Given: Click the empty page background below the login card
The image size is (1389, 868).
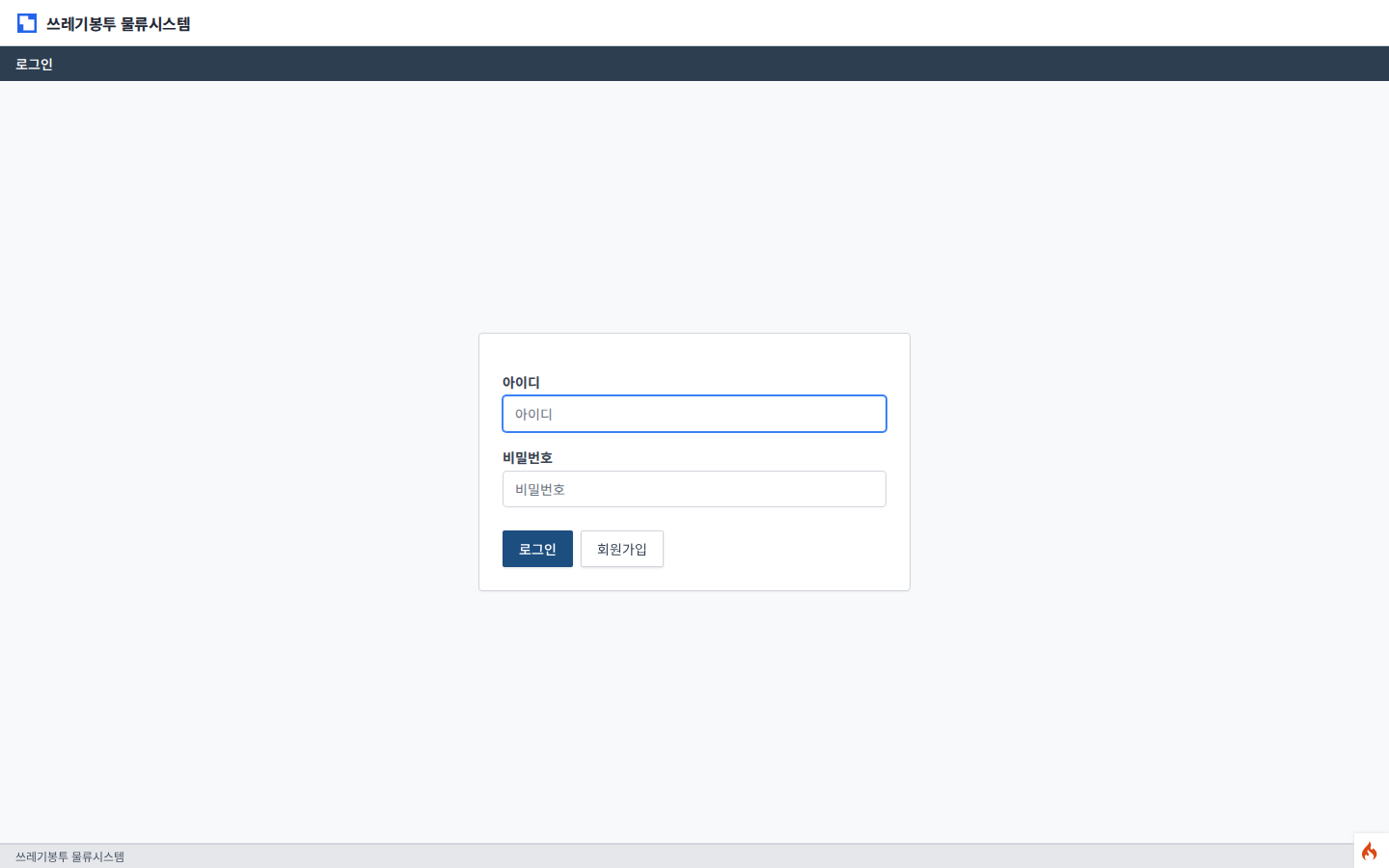Looking at the screenshot, I should pyautogui.click(x=694, y=714).
